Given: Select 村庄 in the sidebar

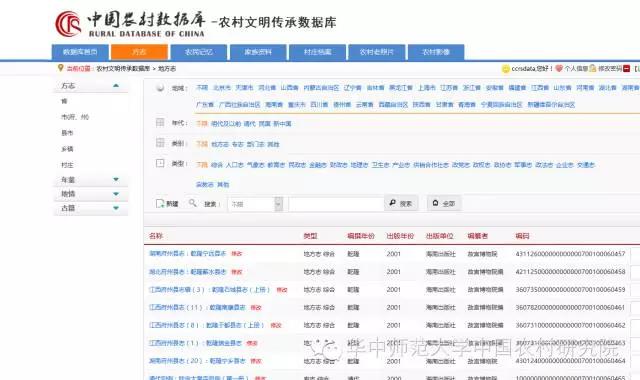Looking at the screenshot, I should point(67,165).
